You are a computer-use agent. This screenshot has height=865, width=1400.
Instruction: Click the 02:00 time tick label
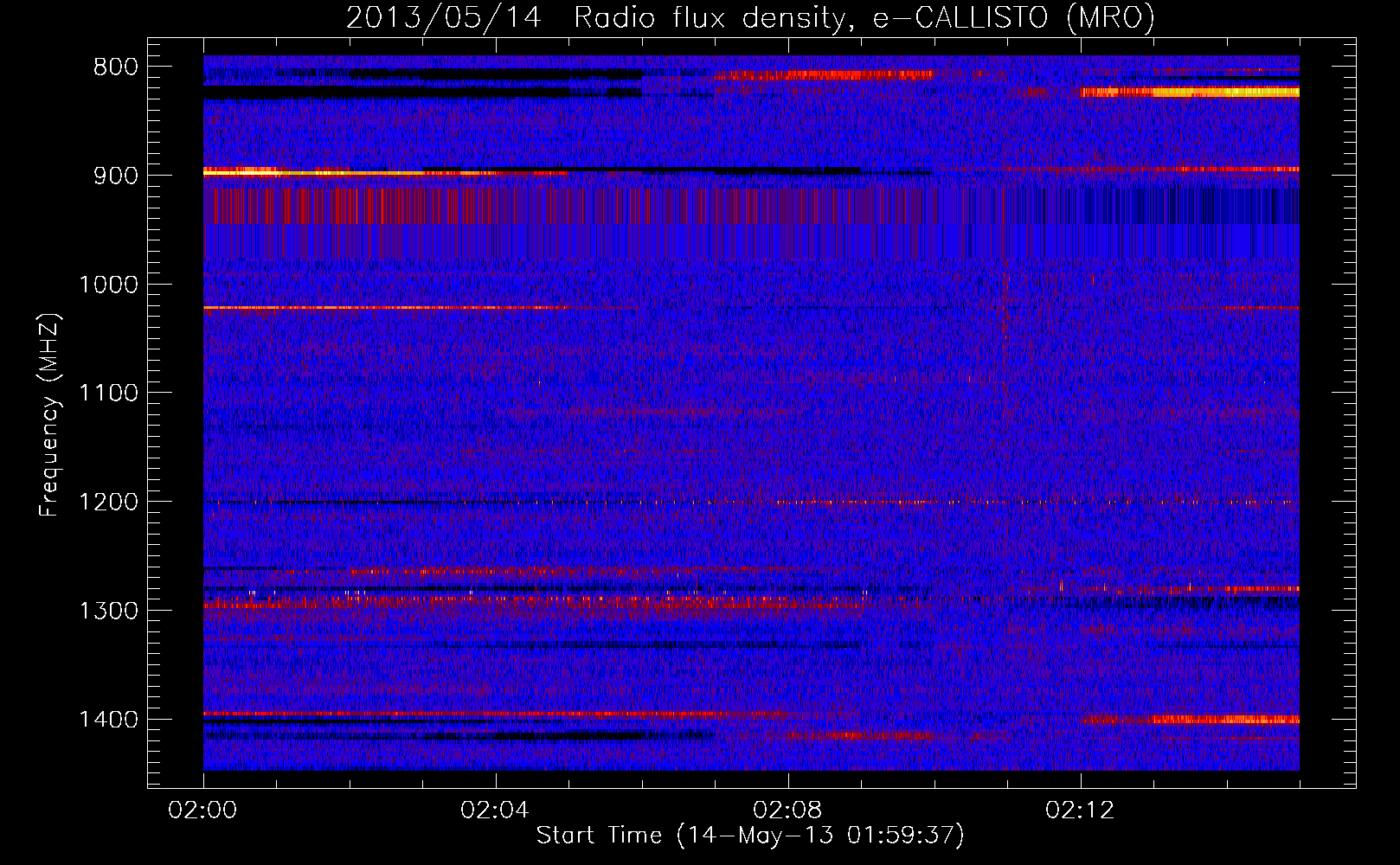pyautogui.click(x=203, y=811)
